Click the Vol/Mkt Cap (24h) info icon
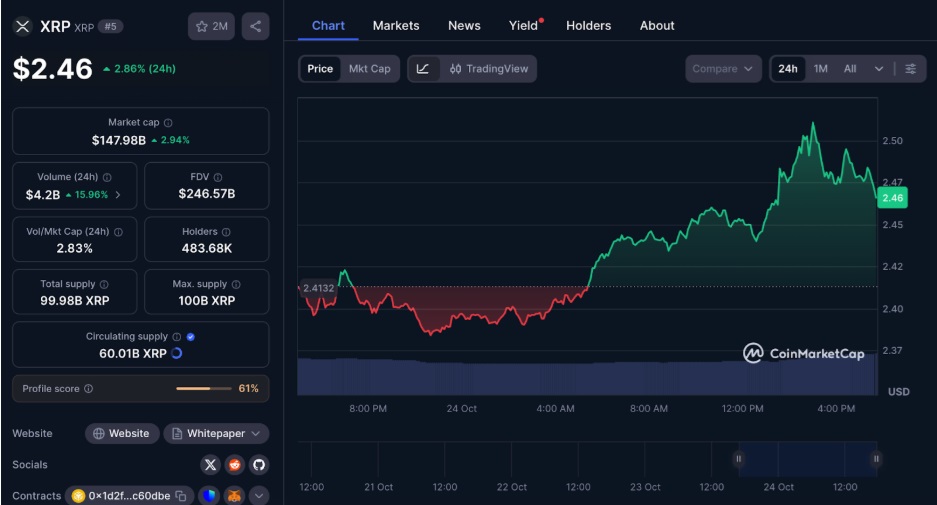 pos(118,232)
